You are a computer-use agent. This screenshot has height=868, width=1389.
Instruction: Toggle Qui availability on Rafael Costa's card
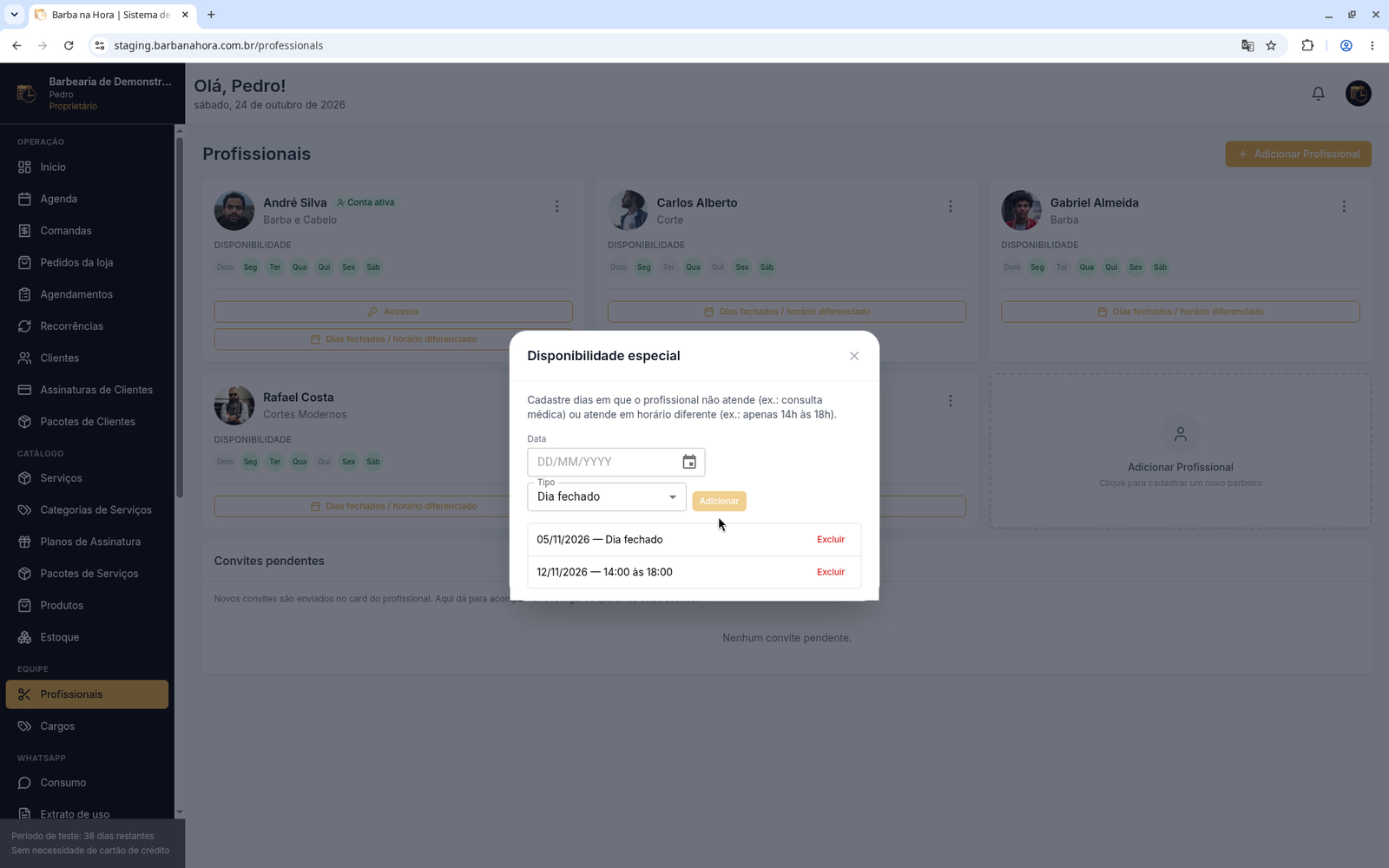pos(324,462)
